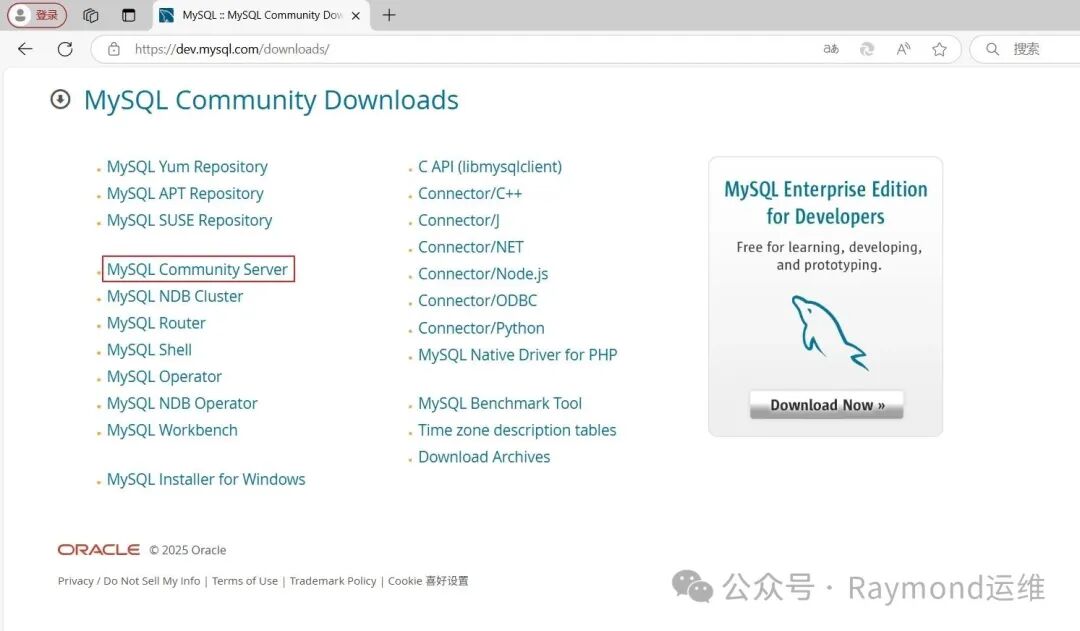Click the address bar URL
Image resolution: width=1080 pixels, height=631 pixels.
coord(232,49)
